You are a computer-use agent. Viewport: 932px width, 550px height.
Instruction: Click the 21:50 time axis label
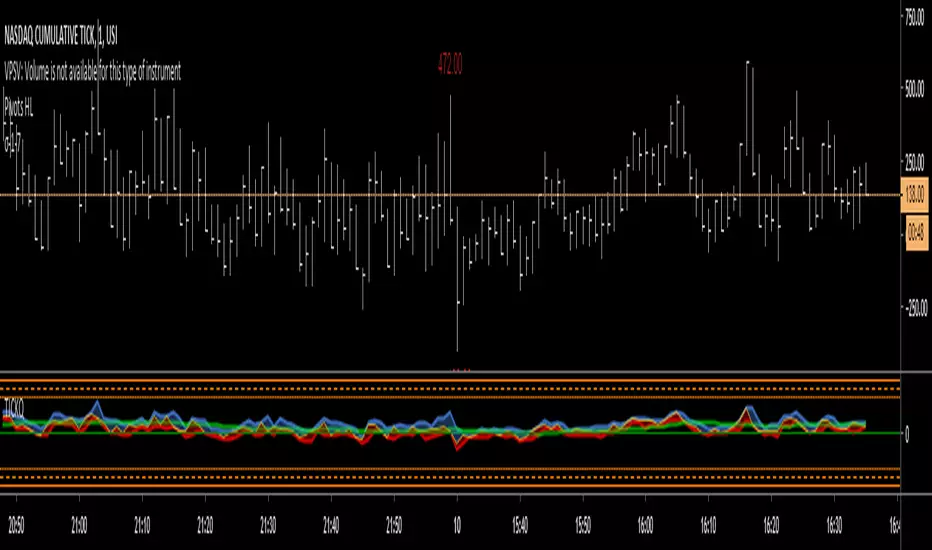pyautogui.click(x=394, y=526)
